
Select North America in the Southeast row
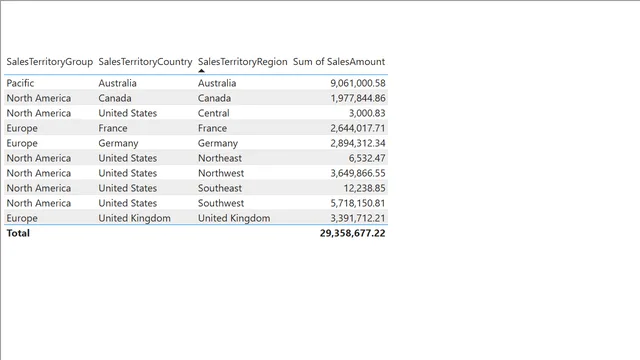click(39, 188)
